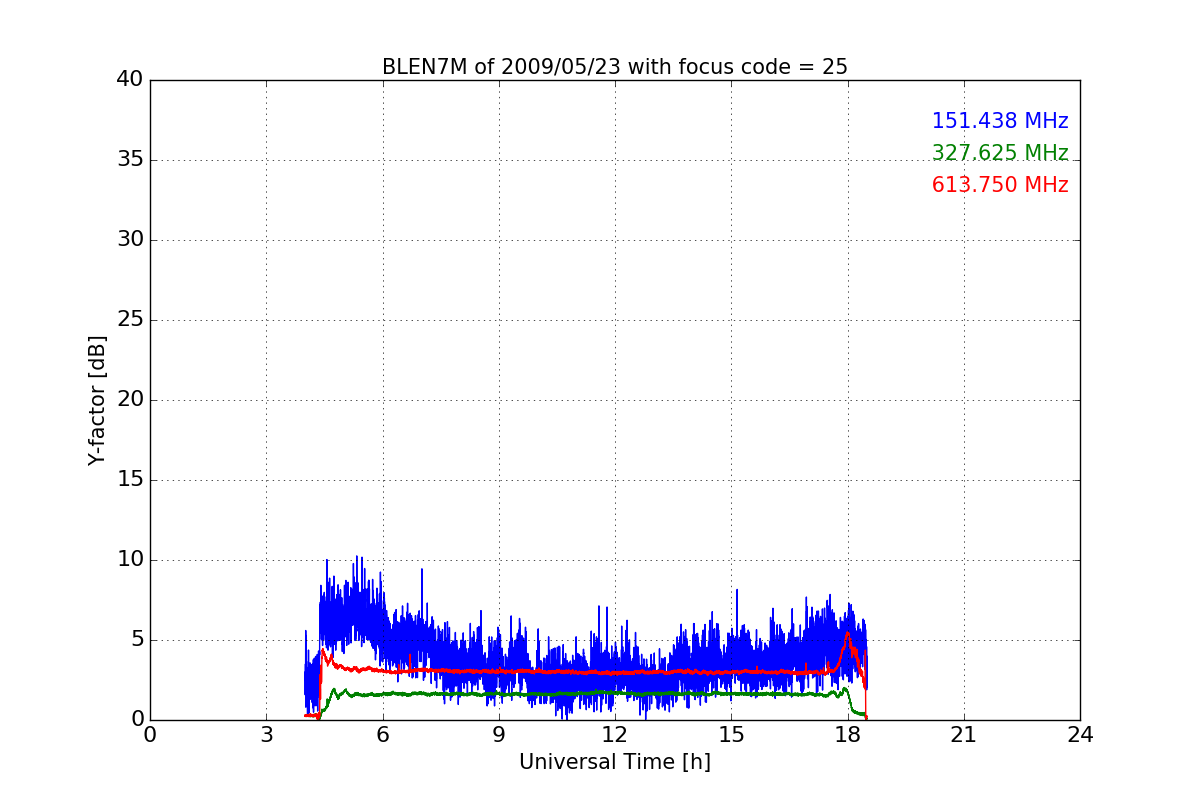
Task: Click the 'Universal Time [h]' axis label
Action: pos(615,762)
